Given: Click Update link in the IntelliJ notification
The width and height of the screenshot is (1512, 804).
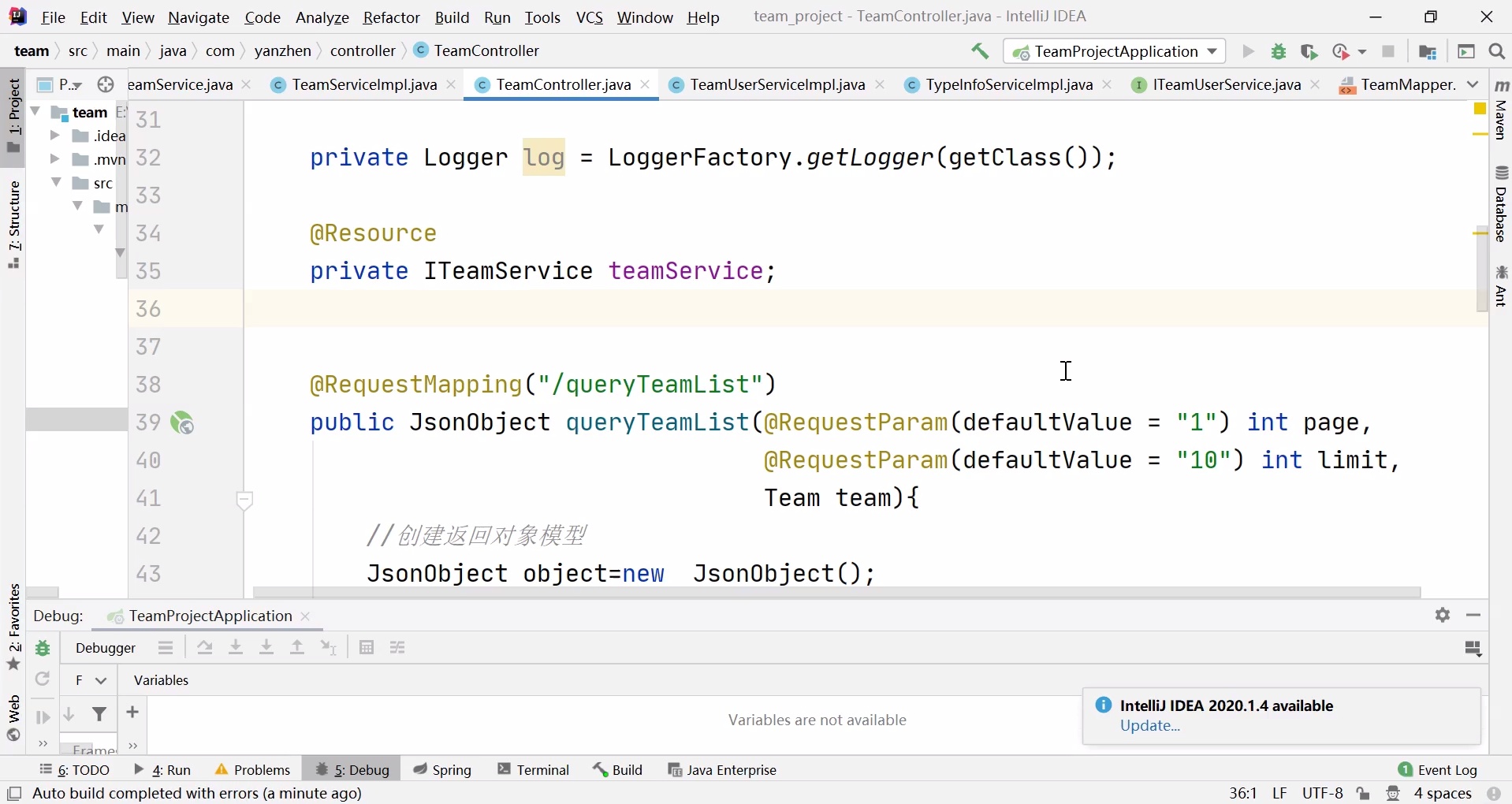Looking at the screenshot, I should pyautogui.click(x=1149, y=726).
